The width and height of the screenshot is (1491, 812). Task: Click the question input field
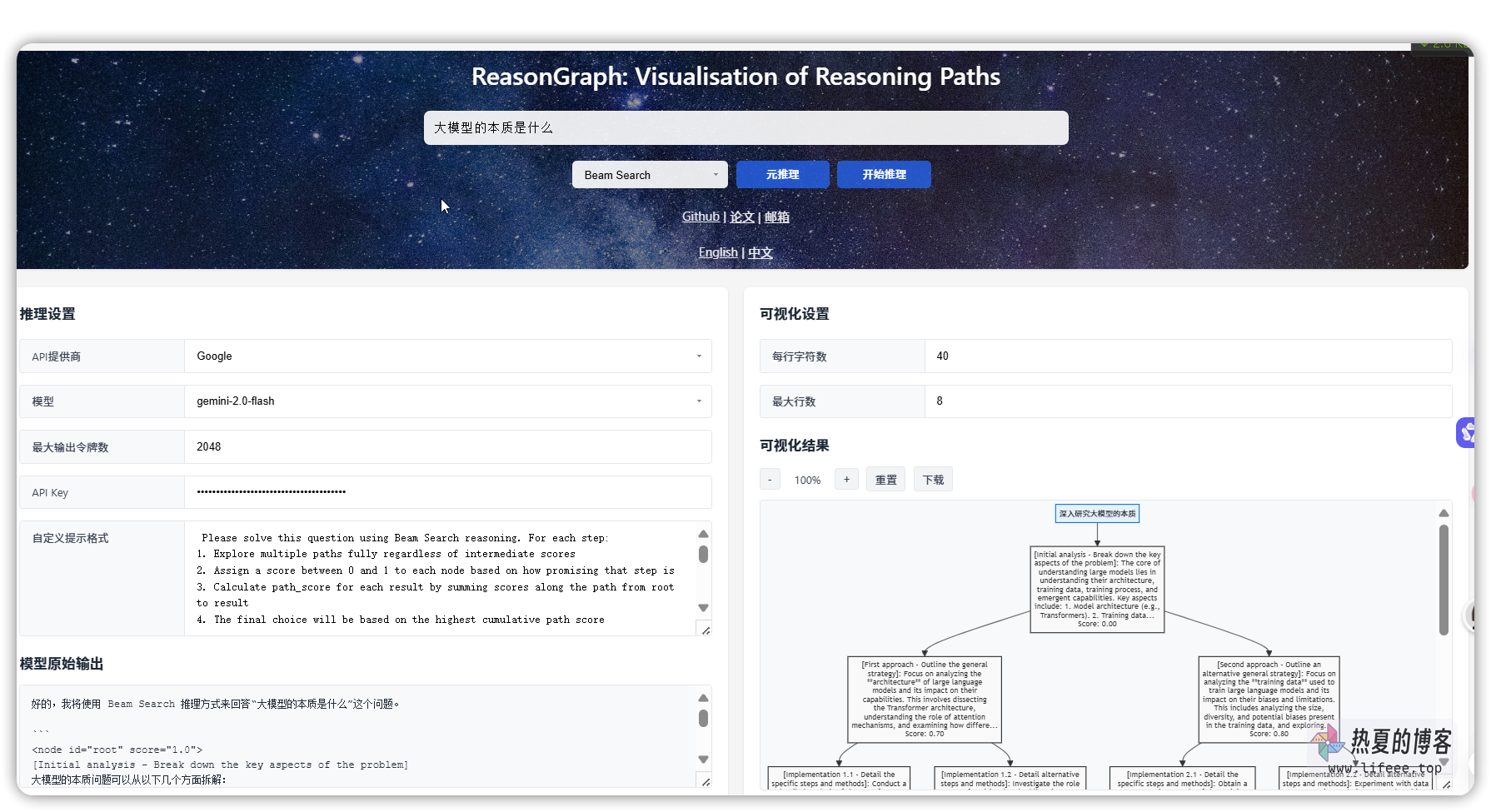(x=745, y=128)
